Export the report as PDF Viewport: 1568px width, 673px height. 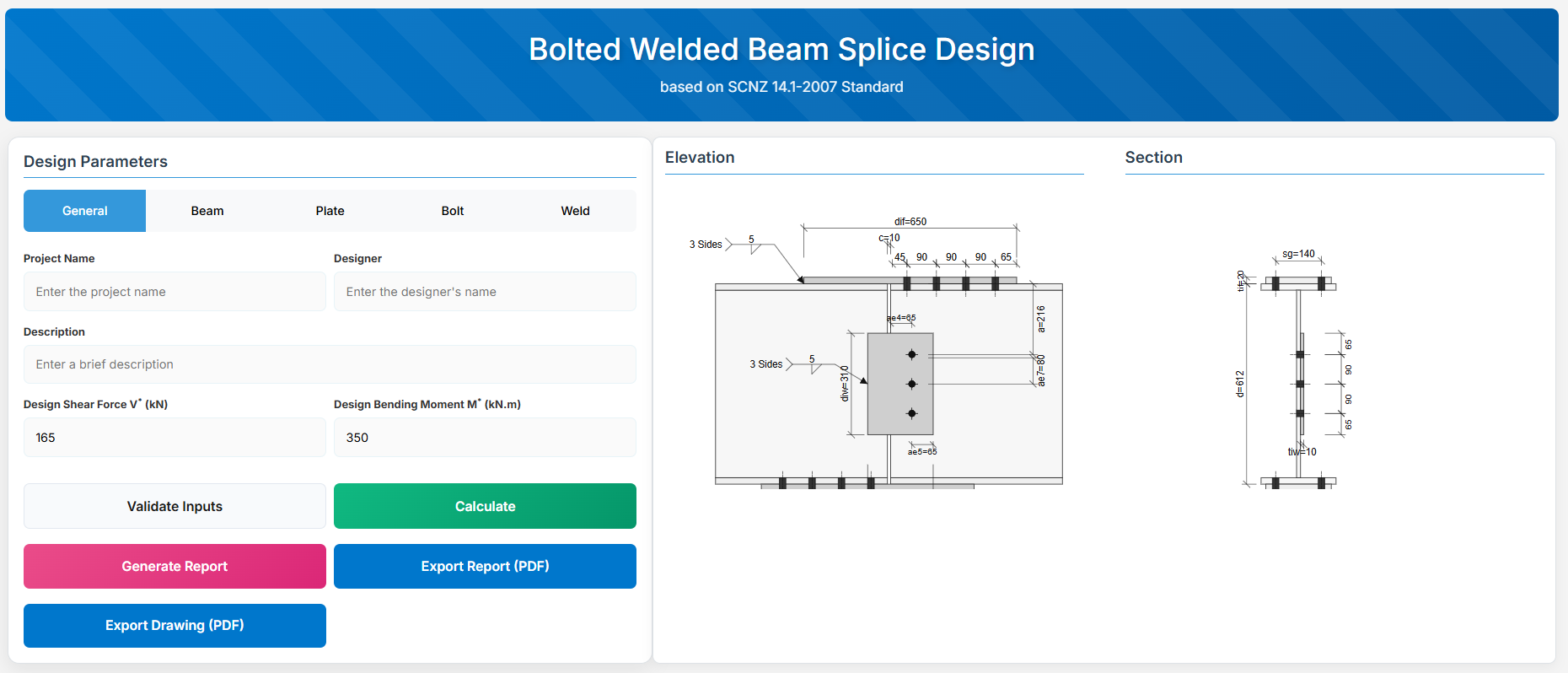485,567
